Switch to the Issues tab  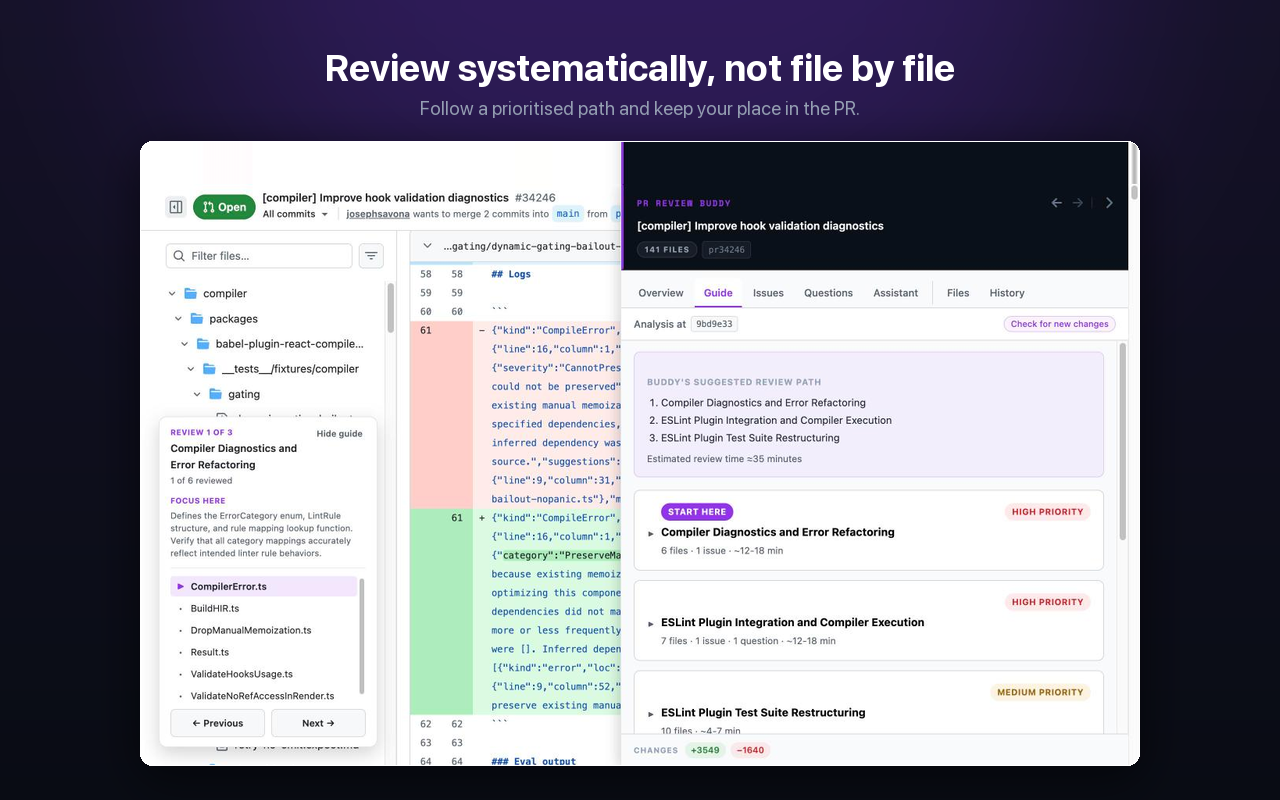coord(768,293)
